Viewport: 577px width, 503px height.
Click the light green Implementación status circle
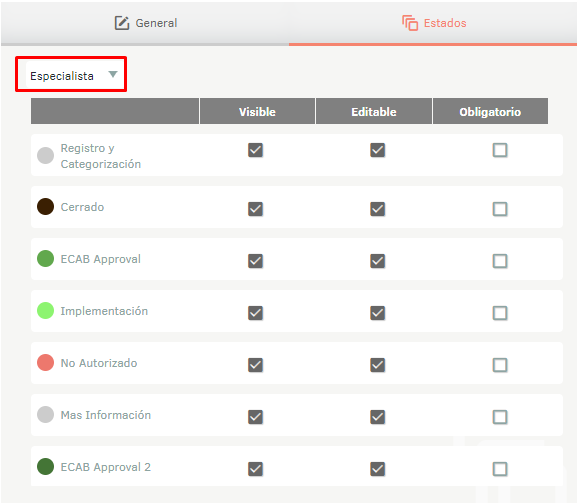click(46, 311)
